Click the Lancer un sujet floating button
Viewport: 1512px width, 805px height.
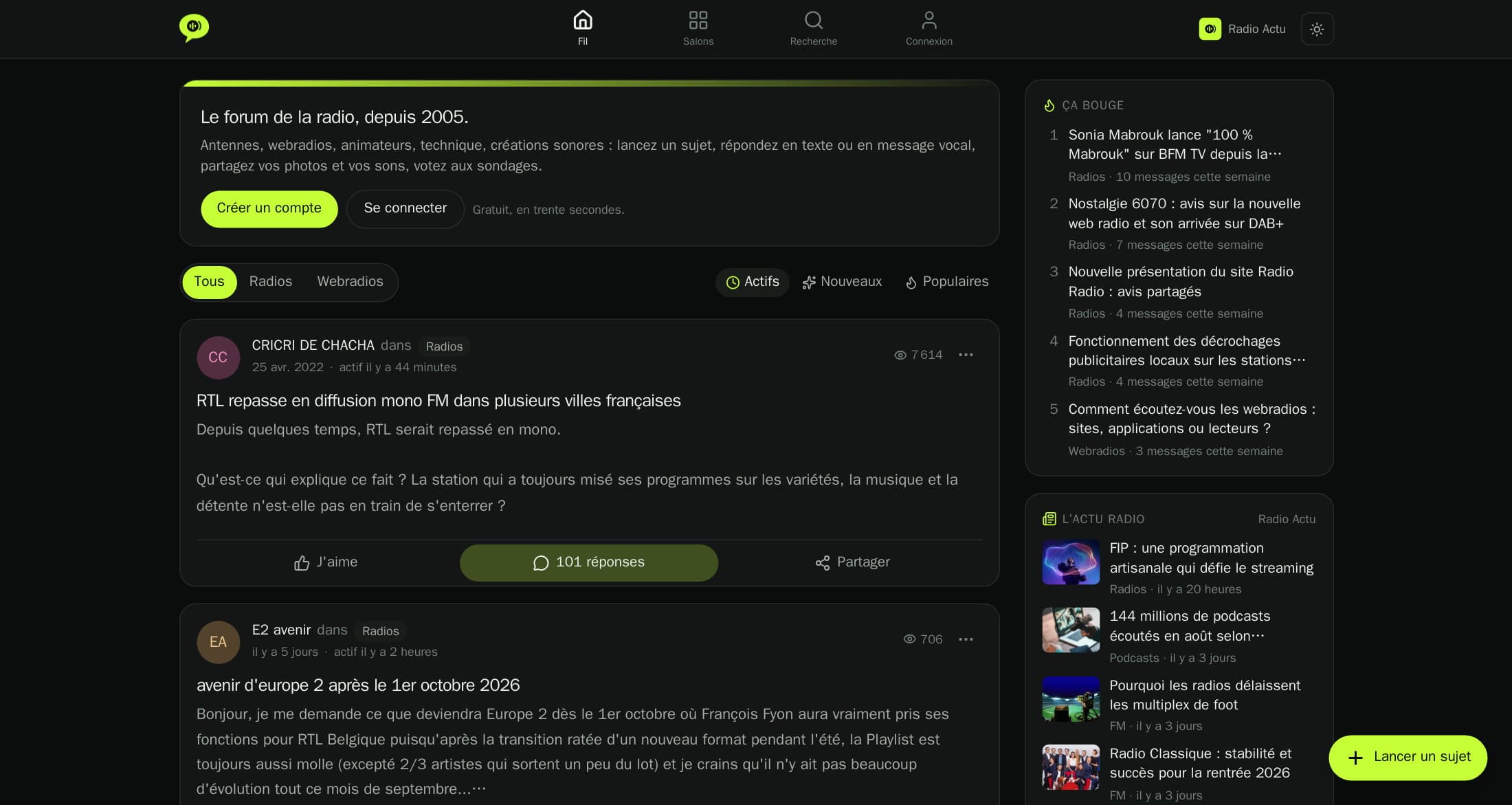[x=1408, y=758]
